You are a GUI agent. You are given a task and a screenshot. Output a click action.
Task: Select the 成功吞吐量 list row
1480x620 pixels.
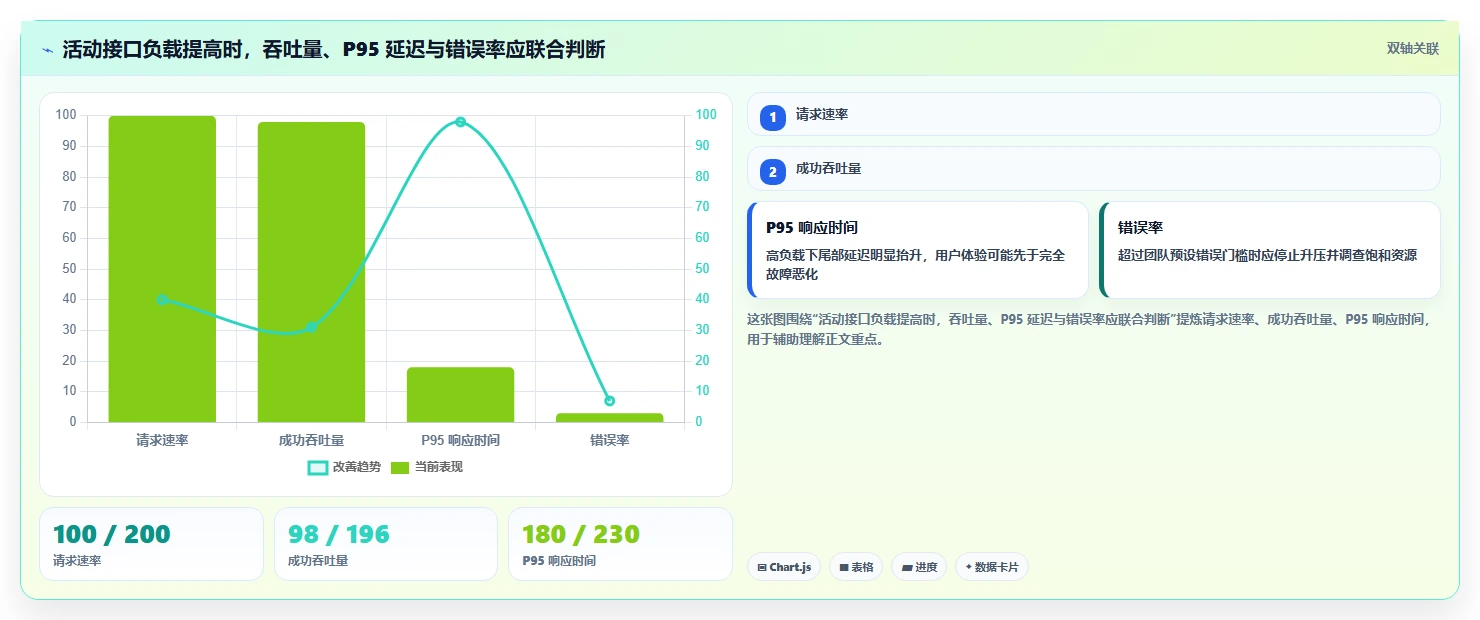(x=1093, y=169)
